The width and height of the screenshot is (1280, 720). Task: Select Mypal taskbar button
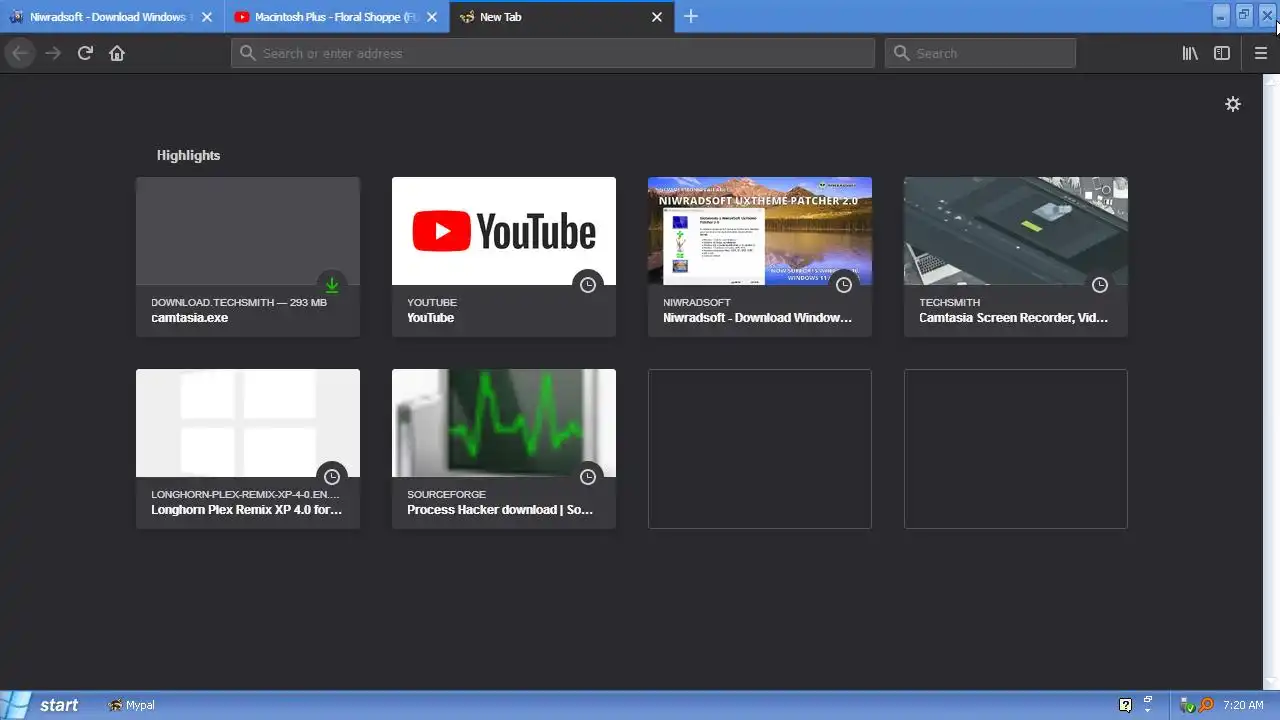pos(132,705)
